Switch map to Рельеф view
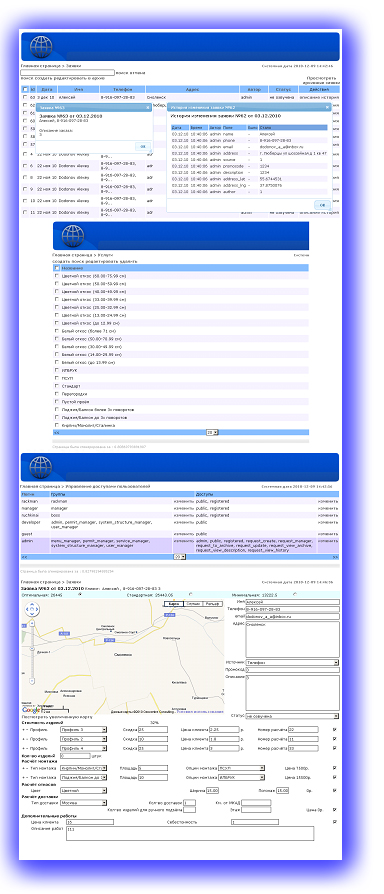 click(213, 604)
